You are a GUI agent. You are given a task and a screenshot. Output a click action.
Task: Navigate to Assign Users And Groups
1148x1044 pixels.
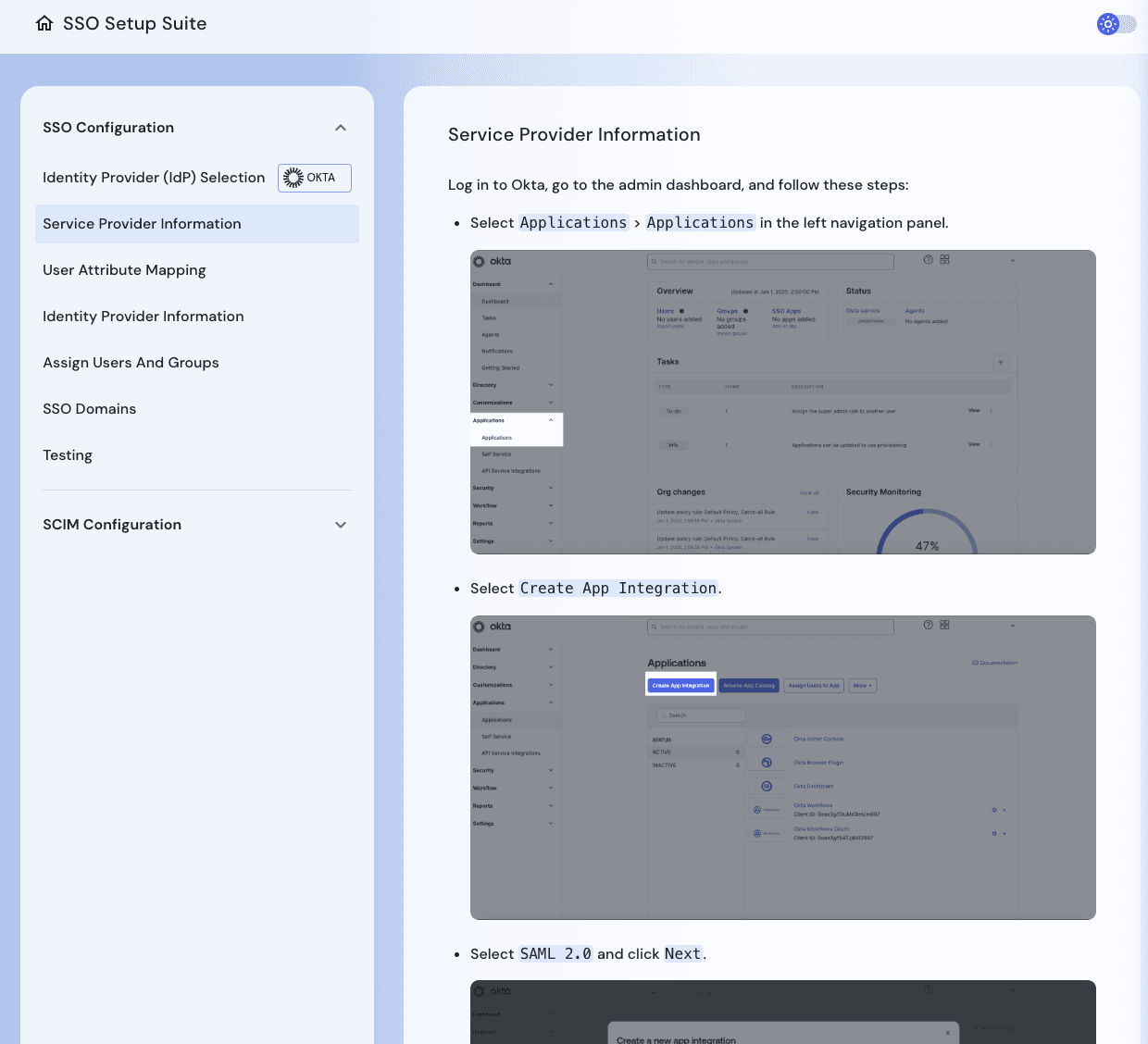coord(131,362)
